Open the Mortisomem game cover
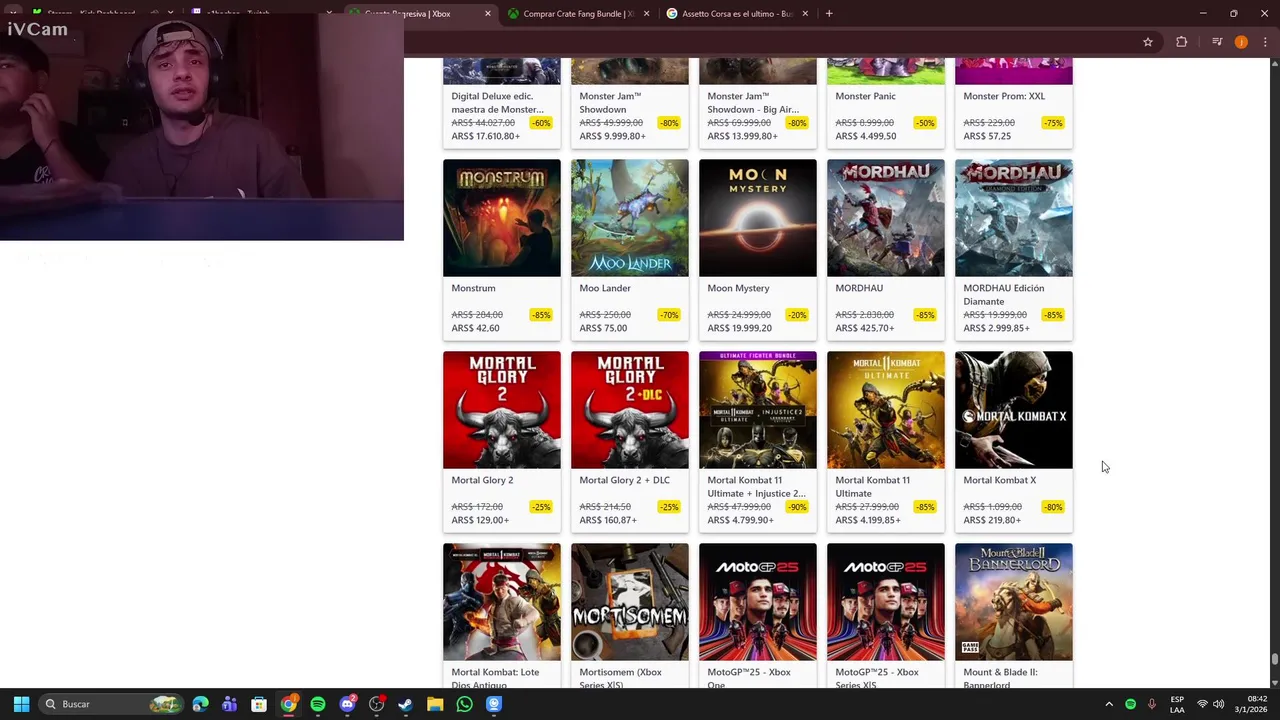 630,602
